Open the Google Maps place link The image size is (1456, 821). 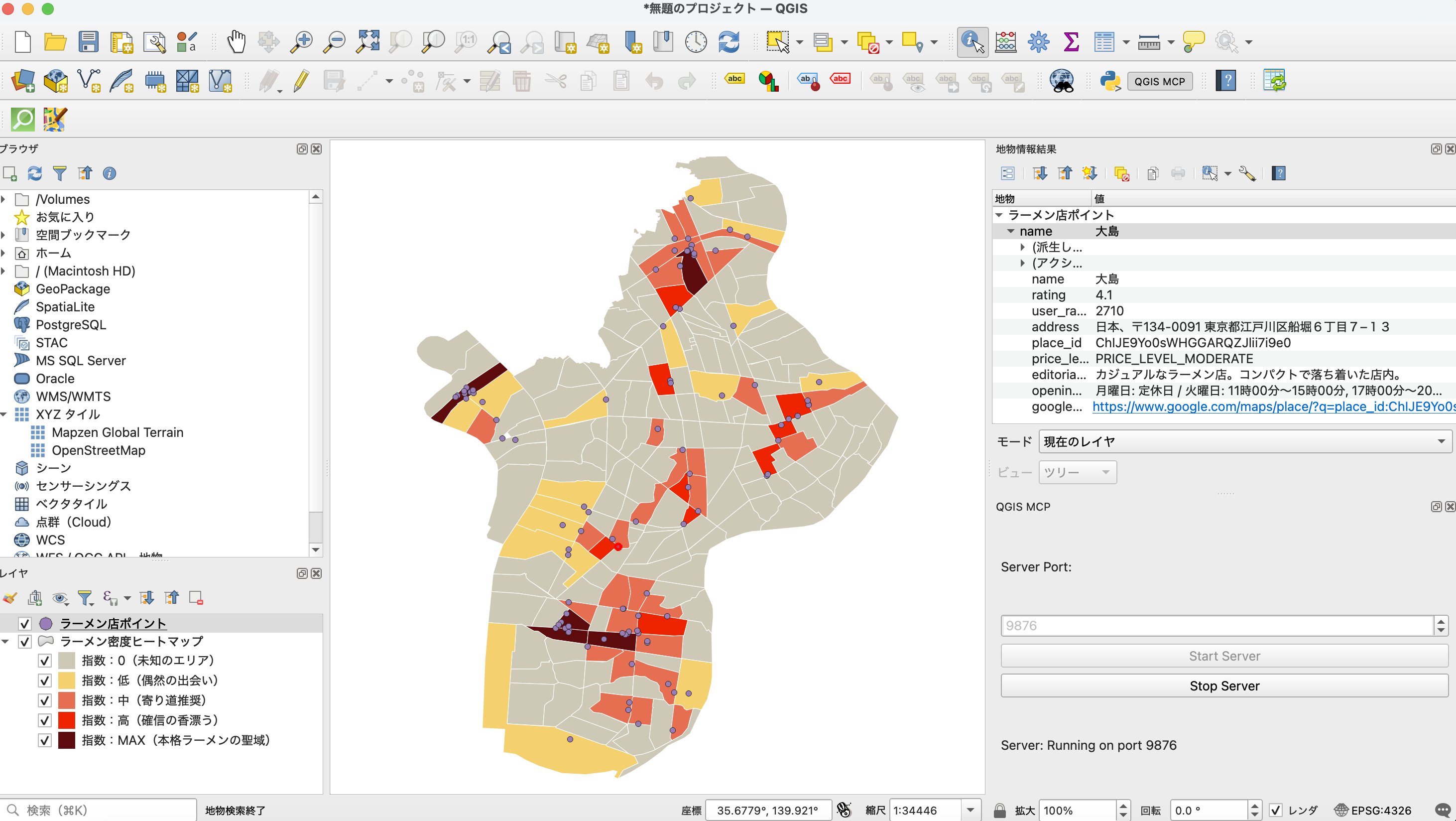click(x=1273, y=407)
